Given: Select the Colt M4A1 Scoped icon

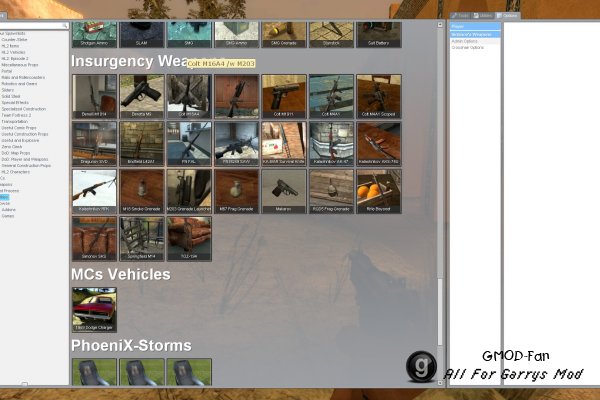Looking at the screenshot, I should point(379,96).
